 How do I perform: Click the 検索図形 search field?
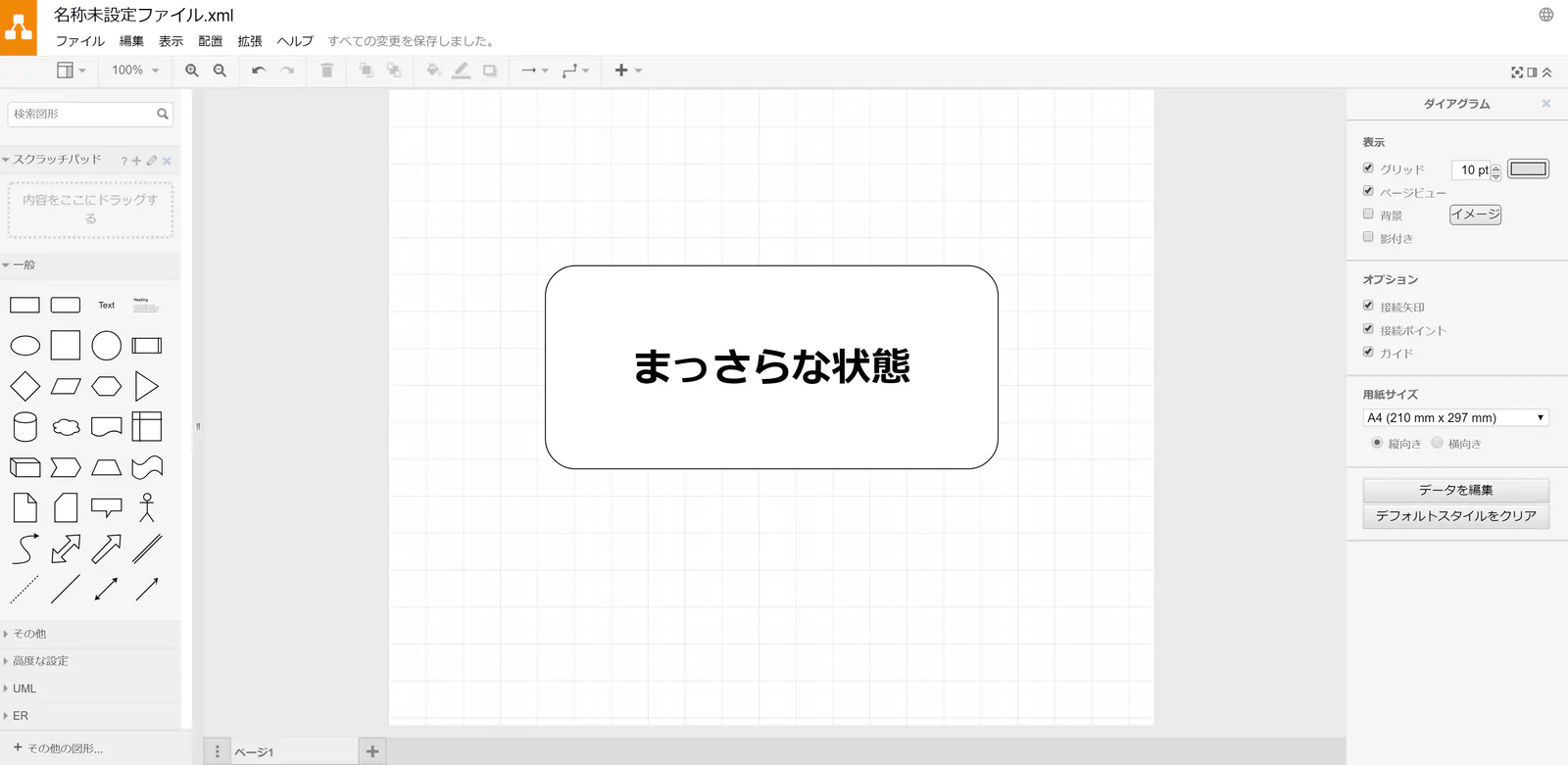click(x=90, y=115)
